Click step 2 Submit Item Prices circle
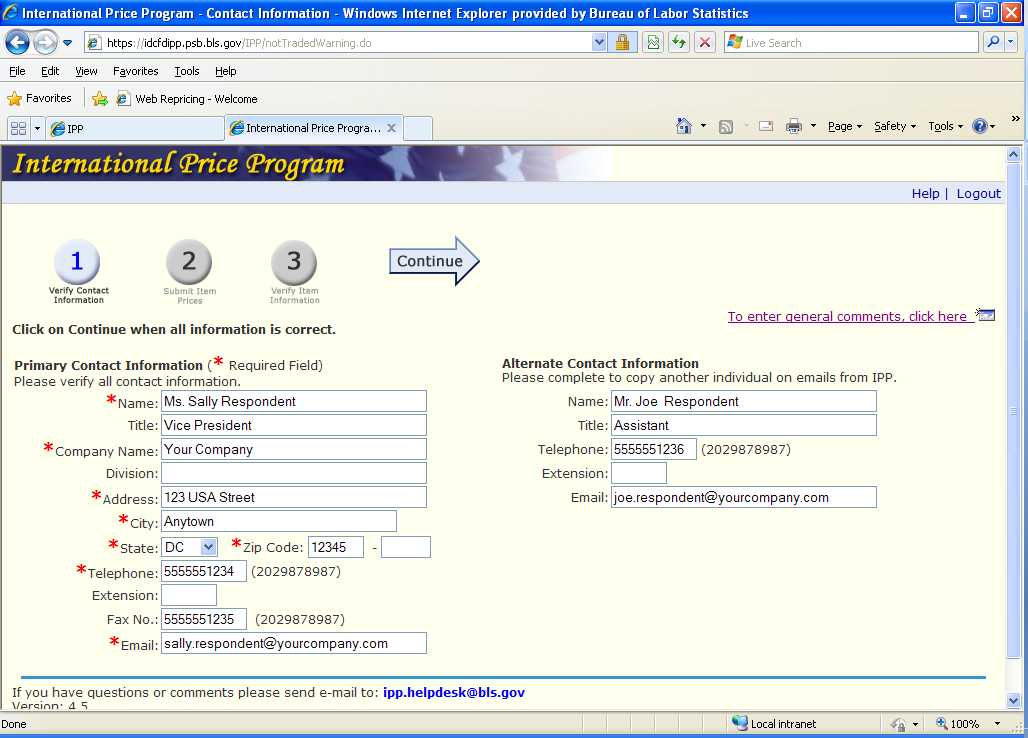 coord(189,263)
